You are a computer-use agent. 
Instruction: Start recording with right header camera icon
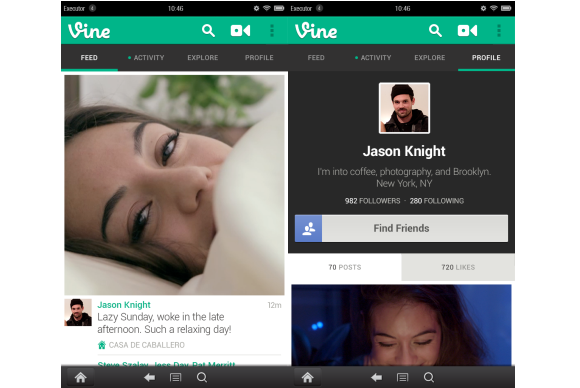[468, 31]
